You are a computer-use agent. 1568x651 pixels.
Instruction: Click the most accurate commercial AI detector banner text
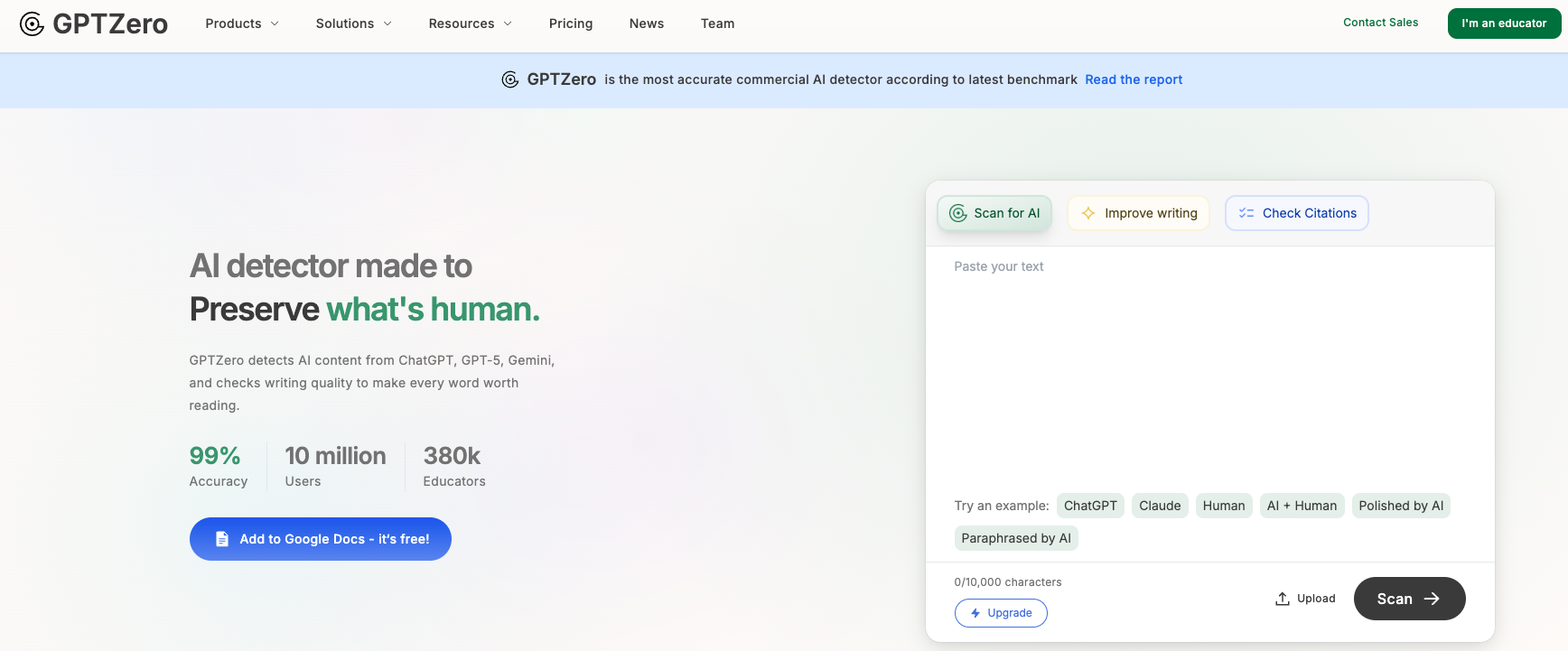click(841, 79)
